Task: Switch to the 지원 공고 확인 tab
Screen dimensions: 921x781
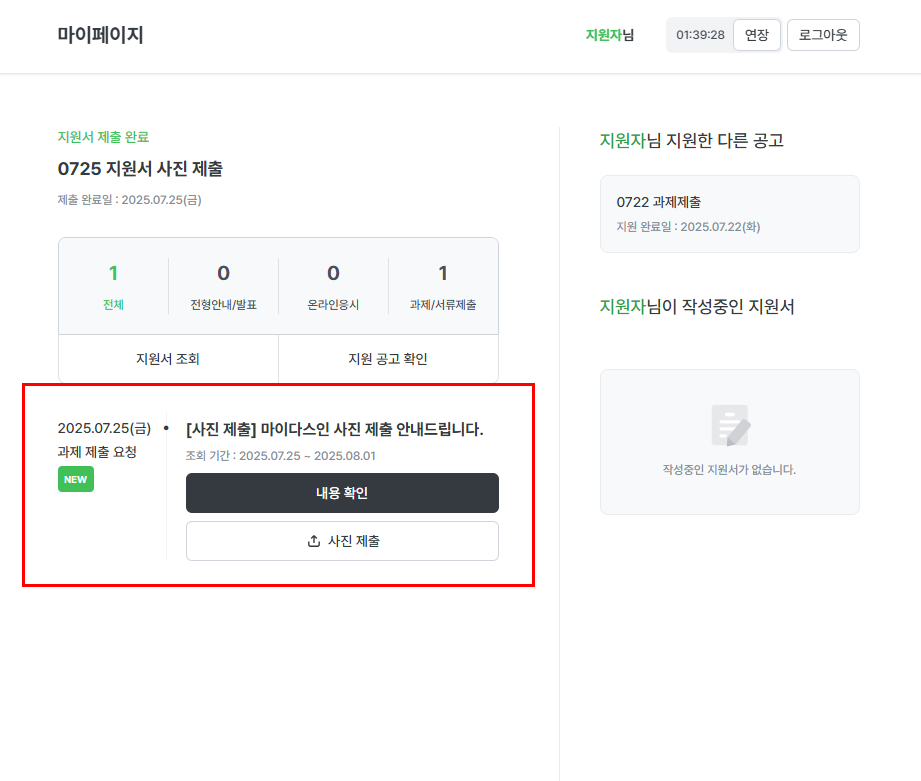Action: [x=387, y=358]
